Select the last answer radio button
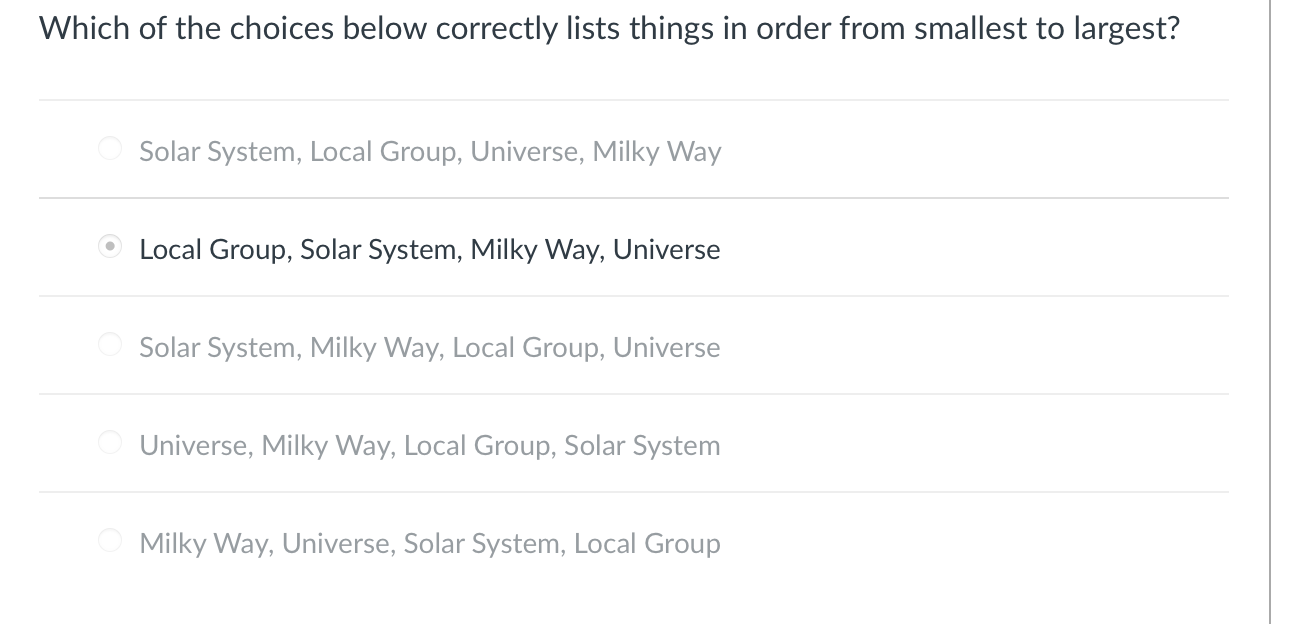Image resolution: width=1314 pixels, height=624 pixels. (x=109, y=539)
